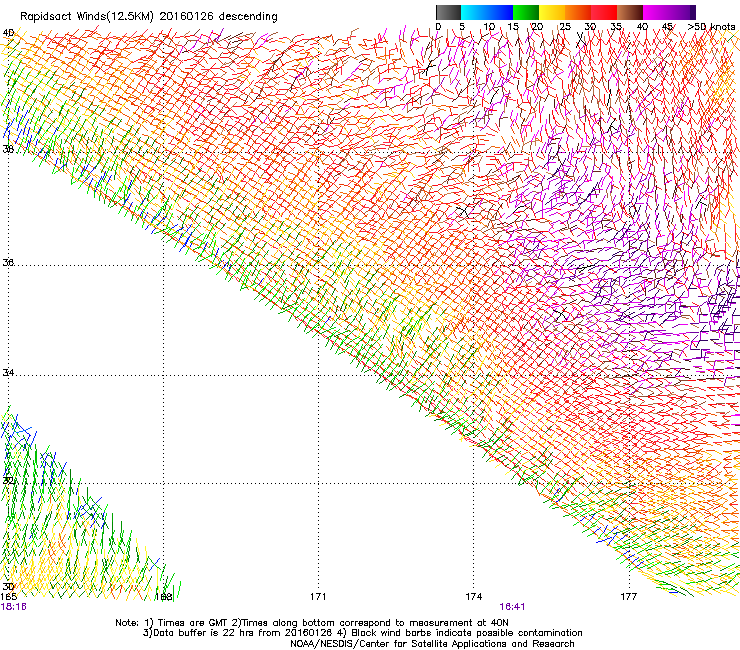
Task: Click the '34' latitude axis label
Action: 8,373
